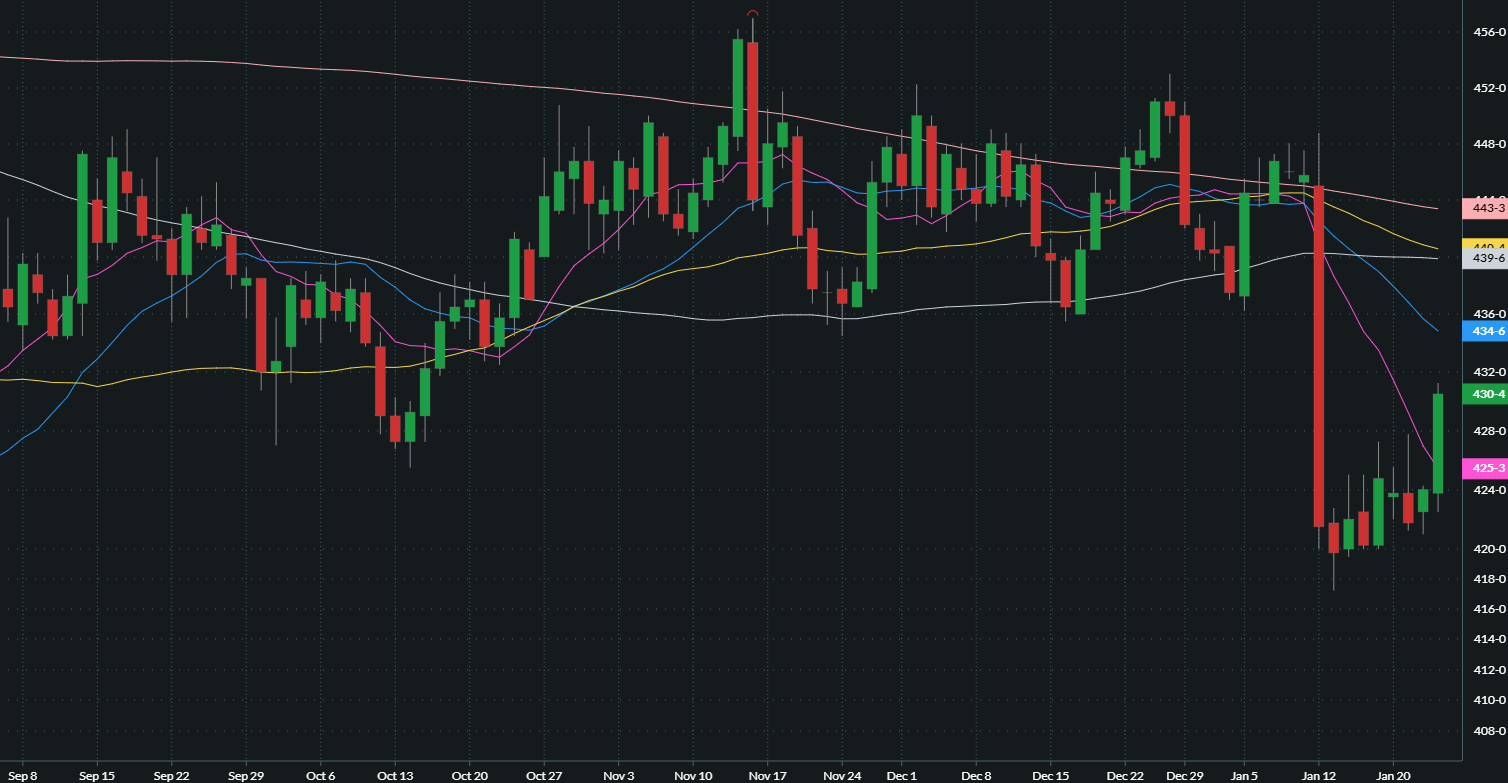
Task: Click the red arc marker above the chart high
Action: (x=752, y=13)
